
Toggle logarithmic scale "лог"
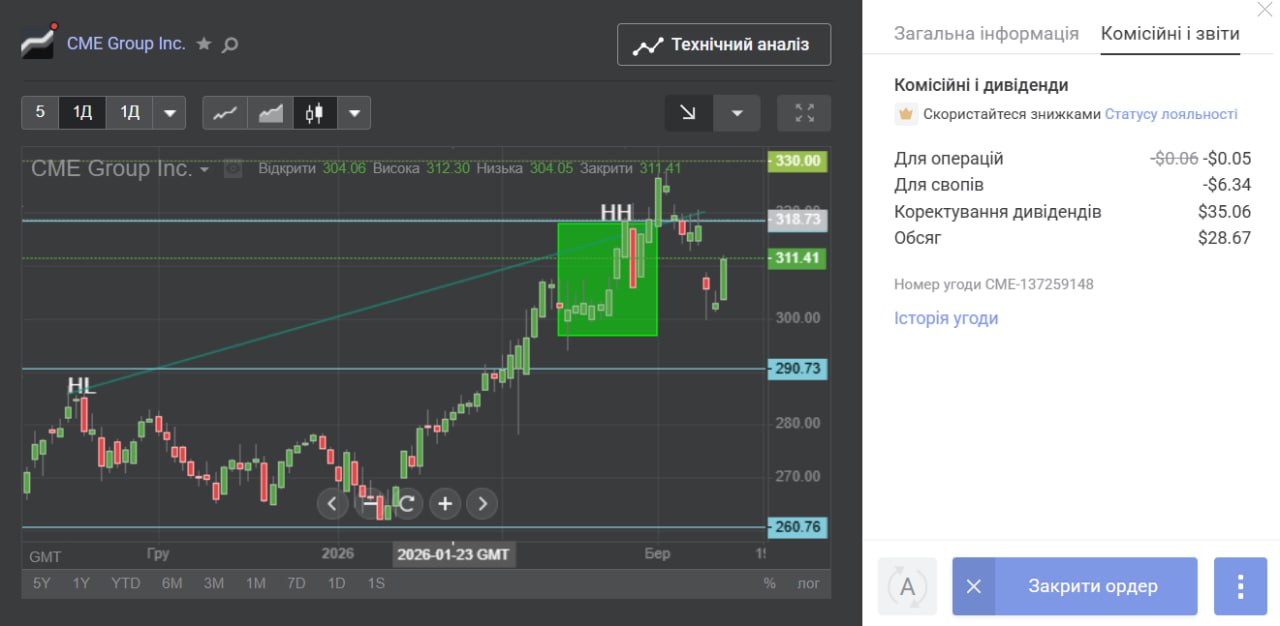[807, 583]
